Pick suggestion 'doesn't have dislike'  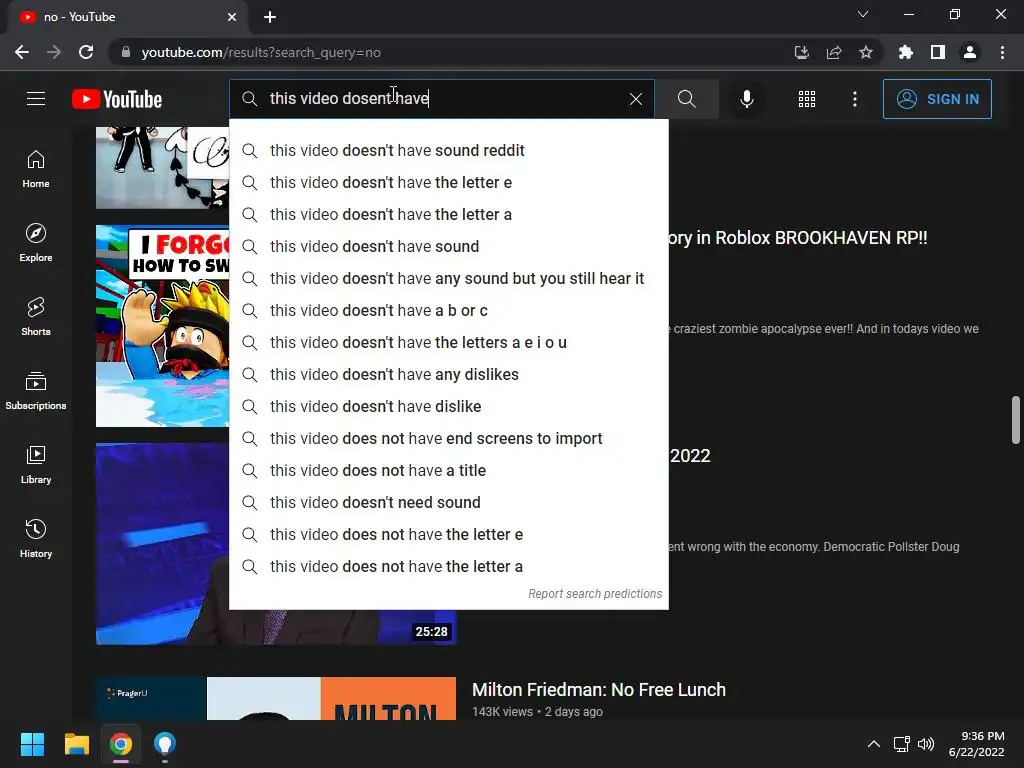coord(449,406)
